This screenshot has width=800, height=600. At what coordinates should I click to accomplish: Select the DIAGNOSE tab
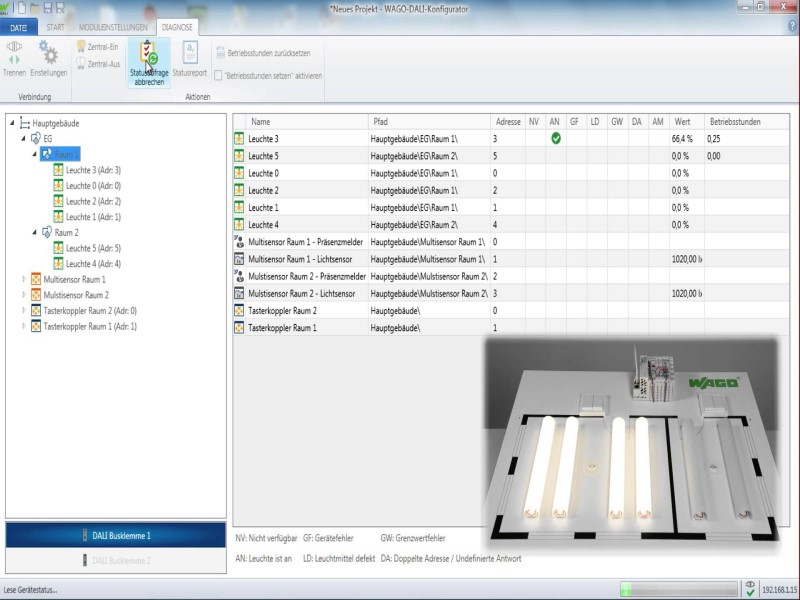[177, 28]
